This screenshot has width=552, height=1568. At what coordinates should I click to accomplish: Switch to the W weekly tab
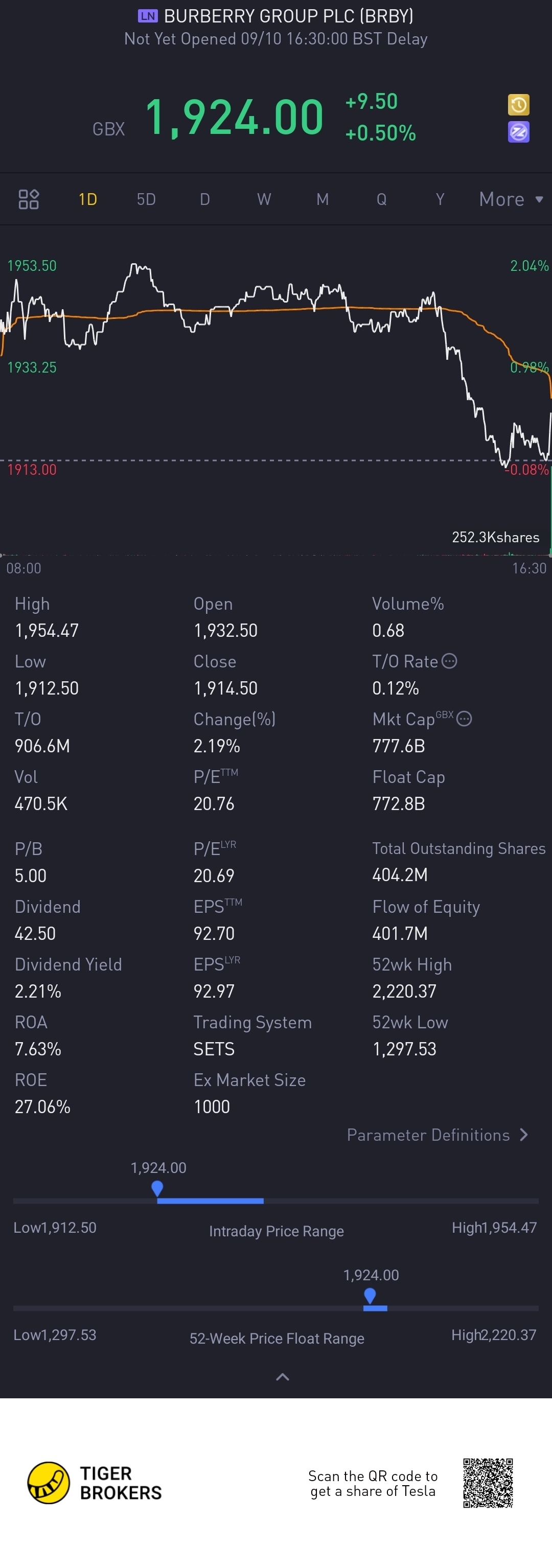point(264,199)
